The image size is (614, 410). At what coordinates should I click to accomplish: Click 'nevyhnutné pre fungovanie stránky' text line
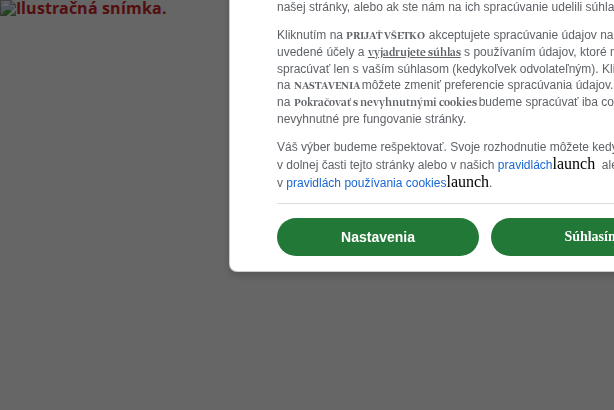(371, 119)
